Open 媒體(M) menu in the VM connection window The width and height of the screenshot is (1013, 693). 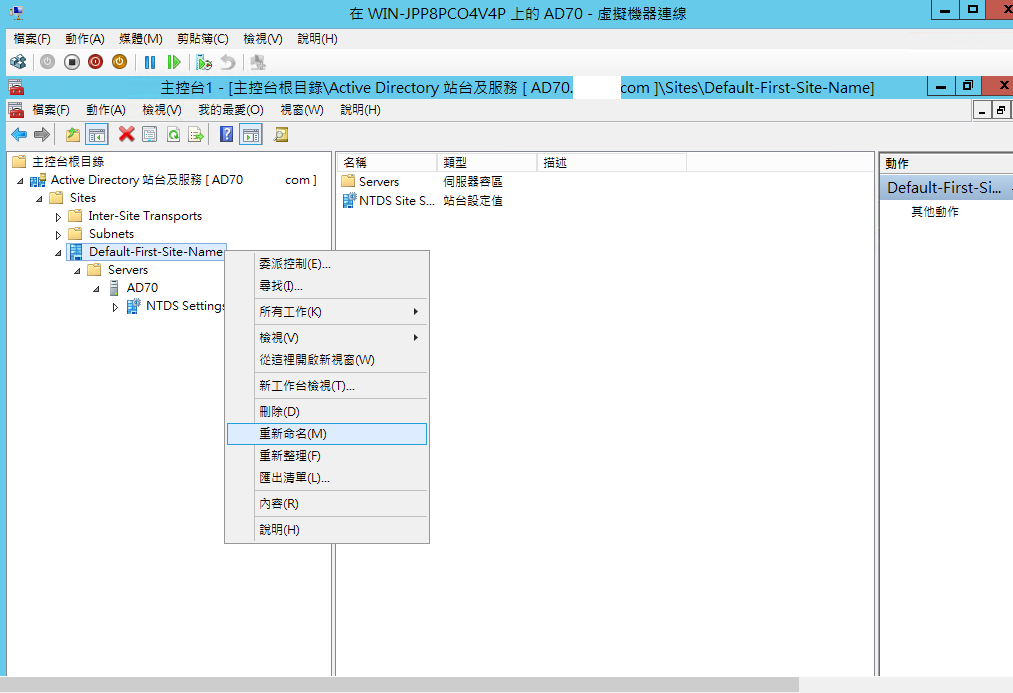click(141, 39)
